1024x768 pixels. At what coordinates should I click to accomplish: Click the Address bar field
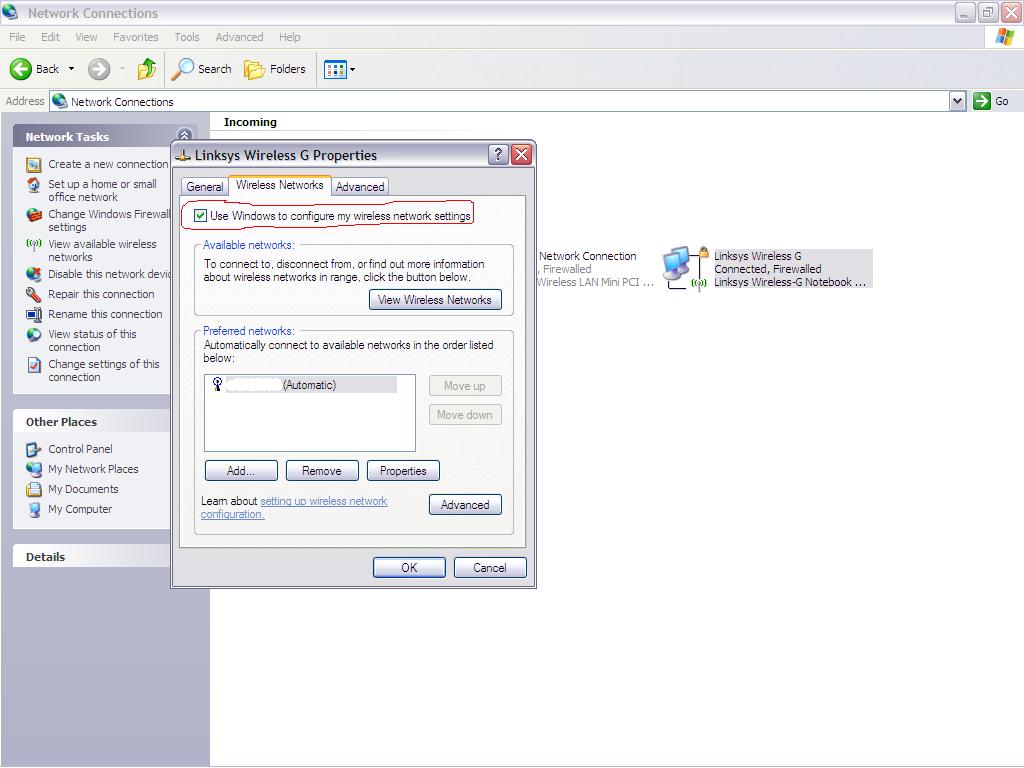point(500,101)
